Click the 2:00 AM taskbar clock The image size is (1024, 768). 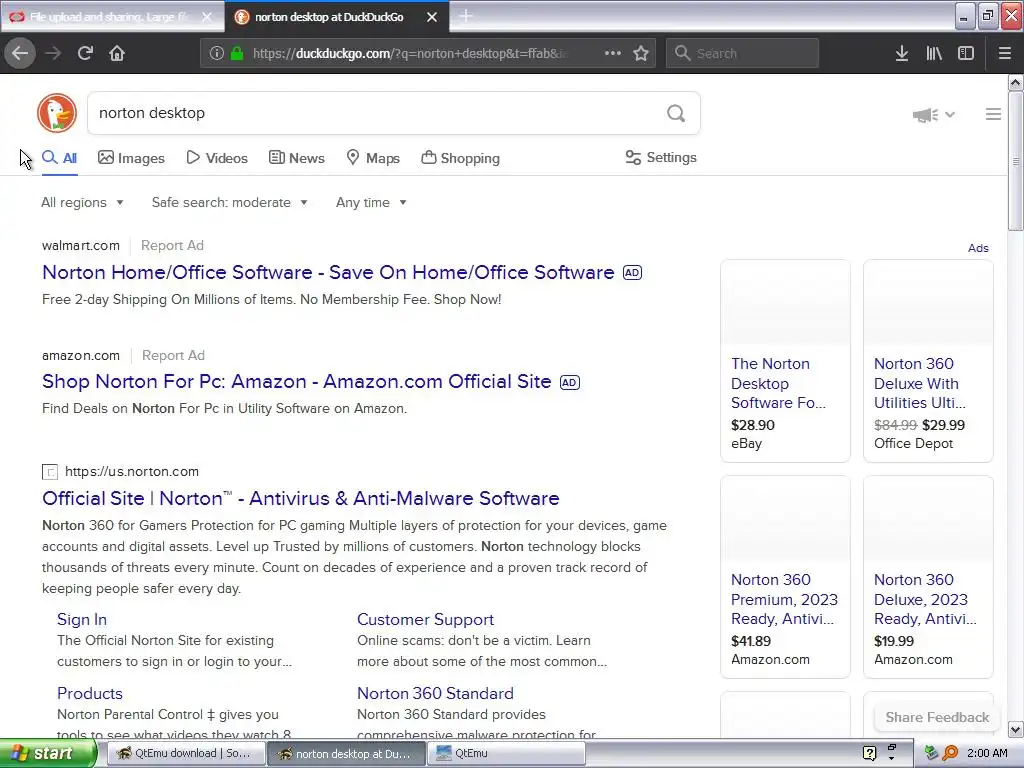[987, 753]
